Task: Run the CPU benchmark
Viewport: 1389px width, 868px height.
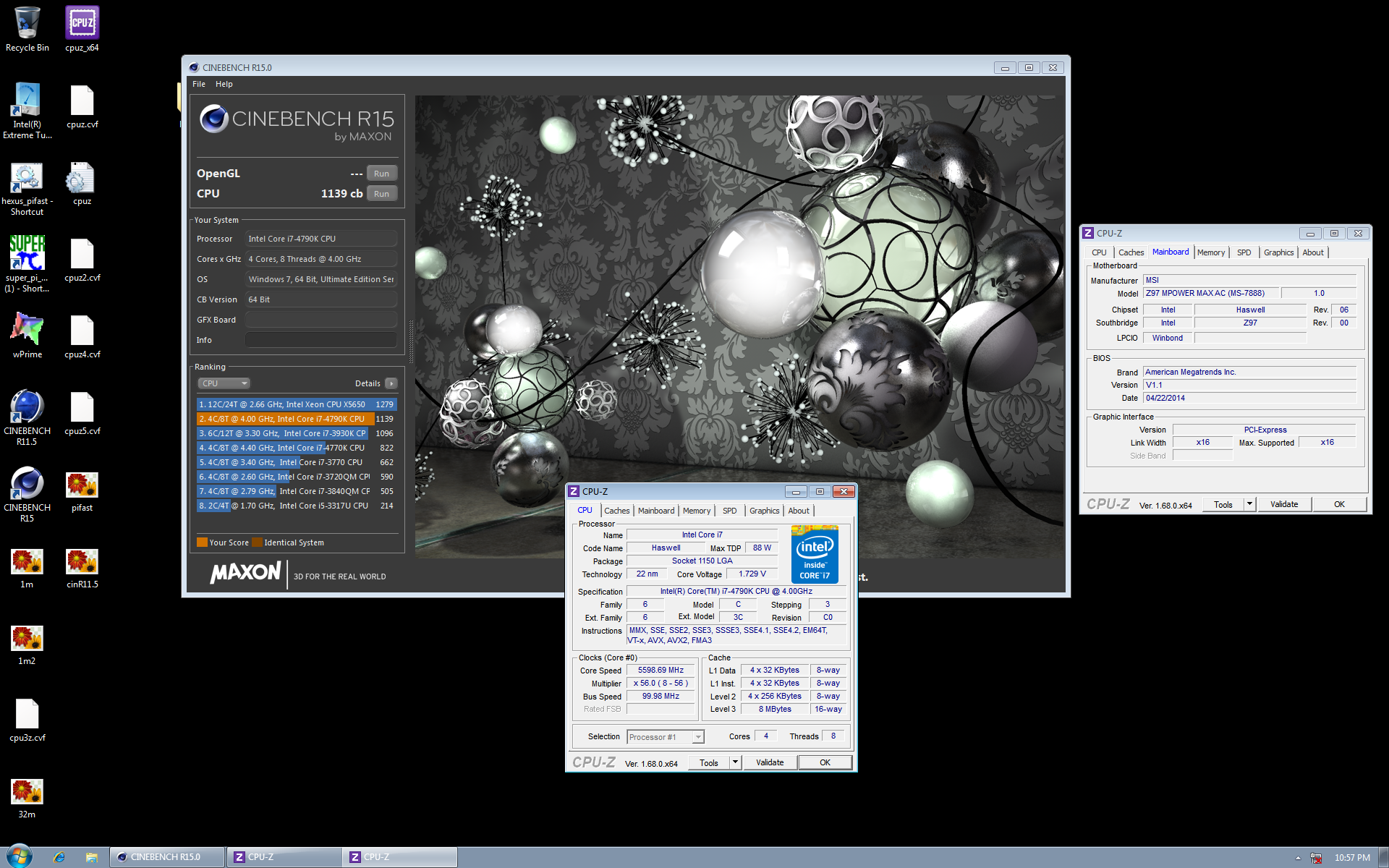Action: pyautogui.click(x=382, y=194)
